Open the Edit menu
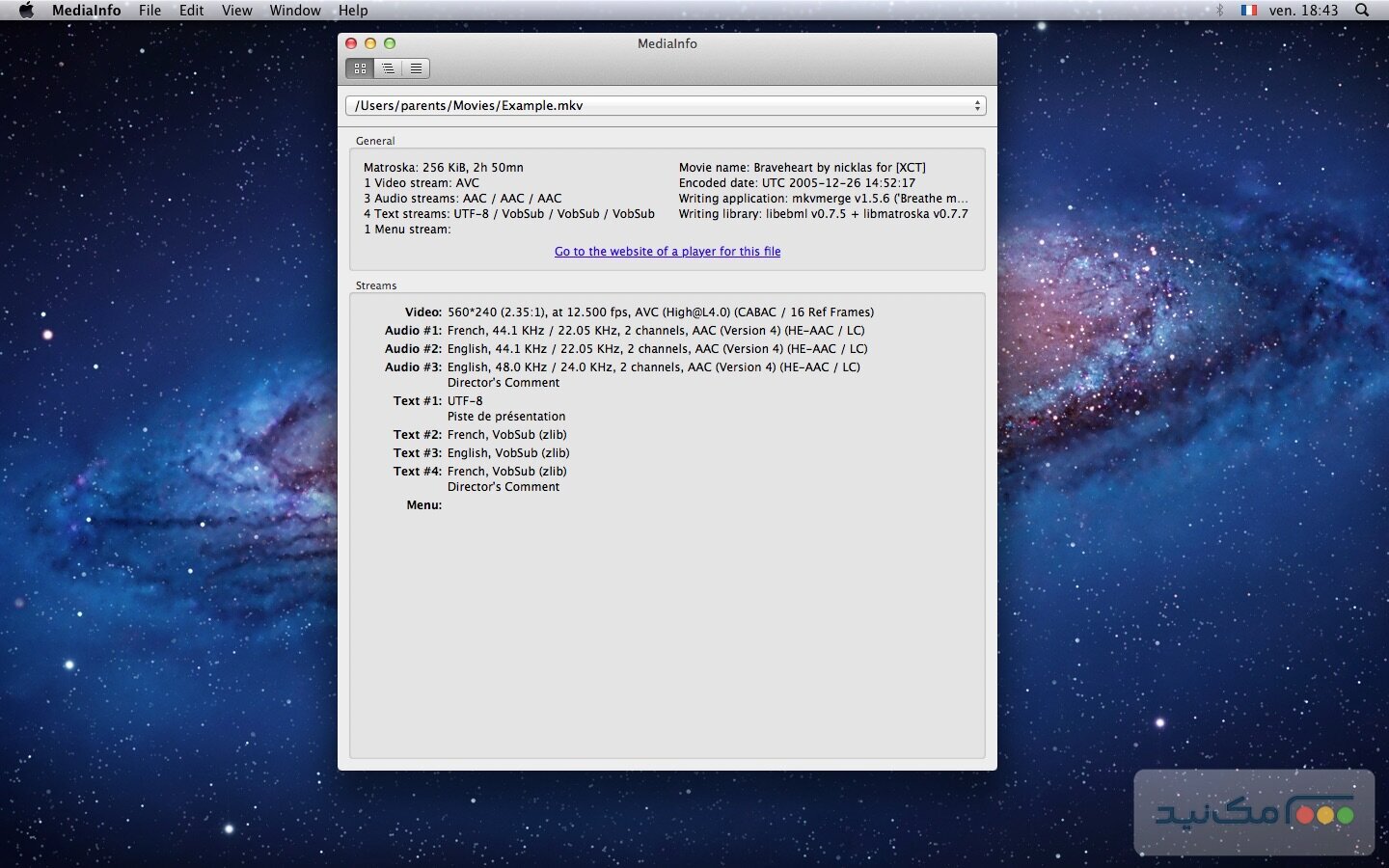The image size is (1389, 868). pos(191,11)
